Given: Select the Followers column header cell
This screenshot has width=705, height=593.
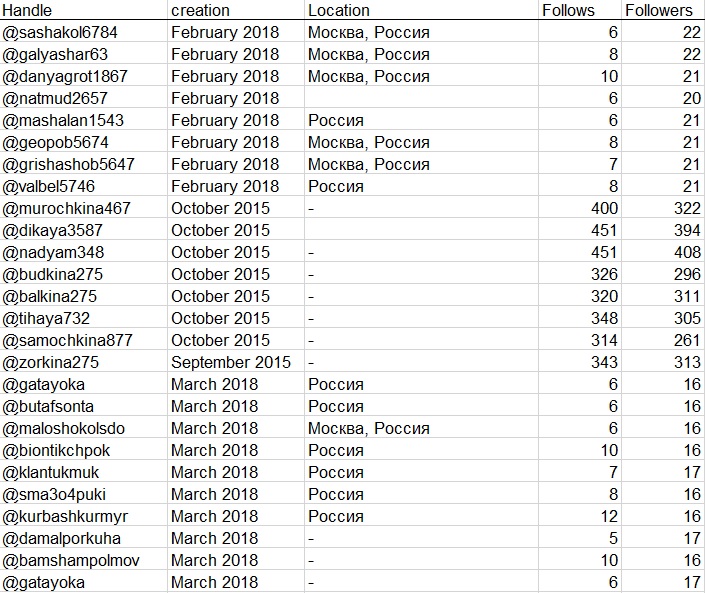Looking at the screenshot, I should (658, 10).
